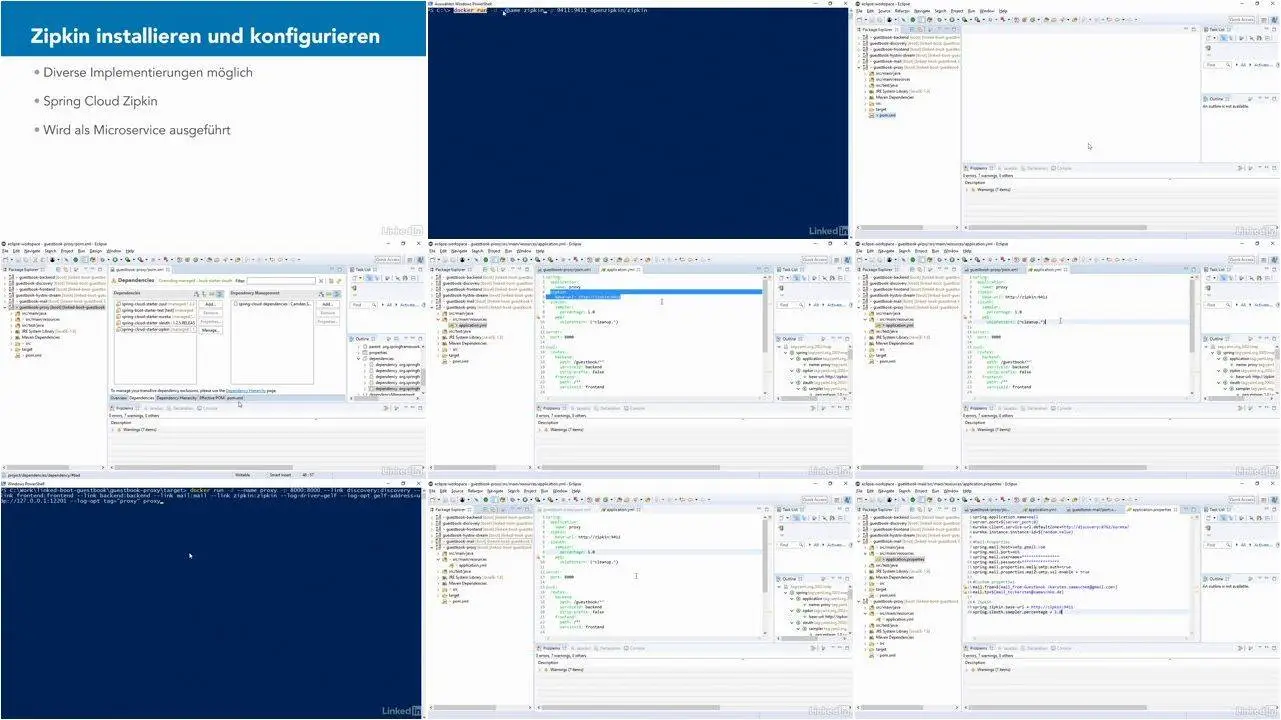Toggle sort icon in Dependency Management section header
Image resolution: width=1281 pixels, height=720 pixels.
tap(321, 293)
